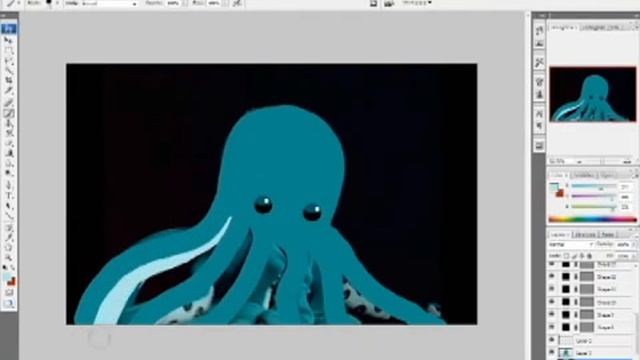Open the Brushes panel dock icon
Viewport: 640px width, 360px height.
click(539, 82)
